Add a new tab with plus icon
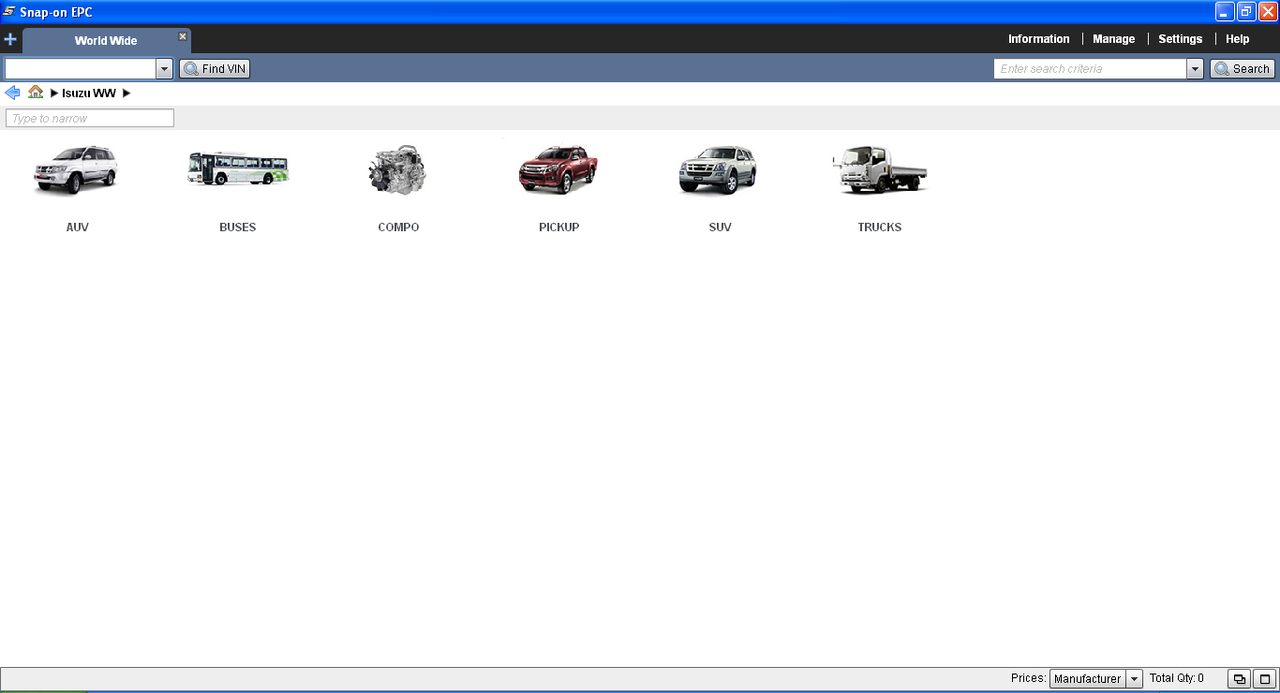Viewport: 1280px width, 693px height. click(x=10, y=40)
